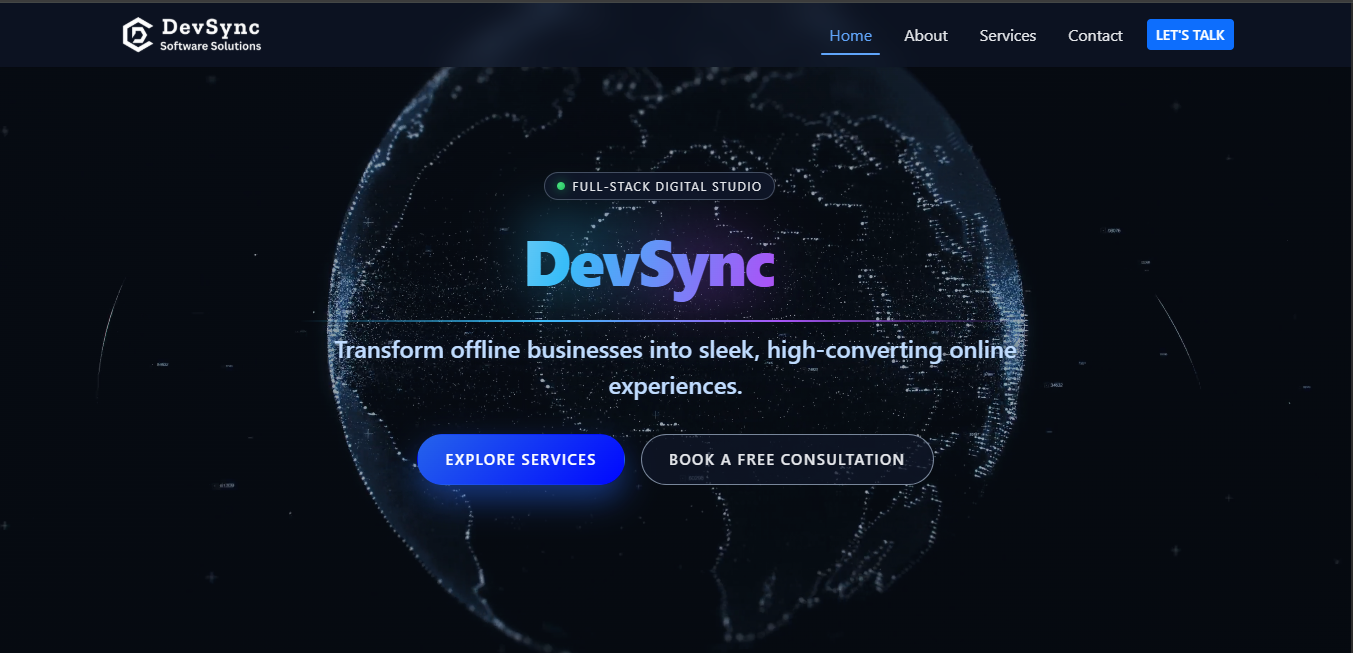Click the Software Solutions tagline text
This screenshot has height=653, width=1353.
coord(210,46)
